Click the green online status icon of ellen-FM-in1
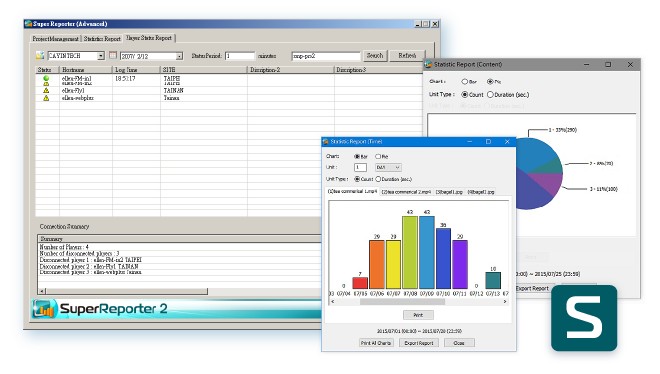The height and width of the screenshot is (374, 660). pyautogui.click(x=46, y=78)
